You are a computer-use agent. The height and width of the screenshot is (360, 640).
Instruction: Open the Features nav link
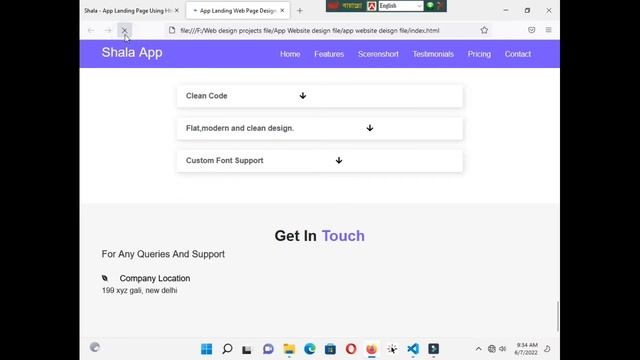329,54
